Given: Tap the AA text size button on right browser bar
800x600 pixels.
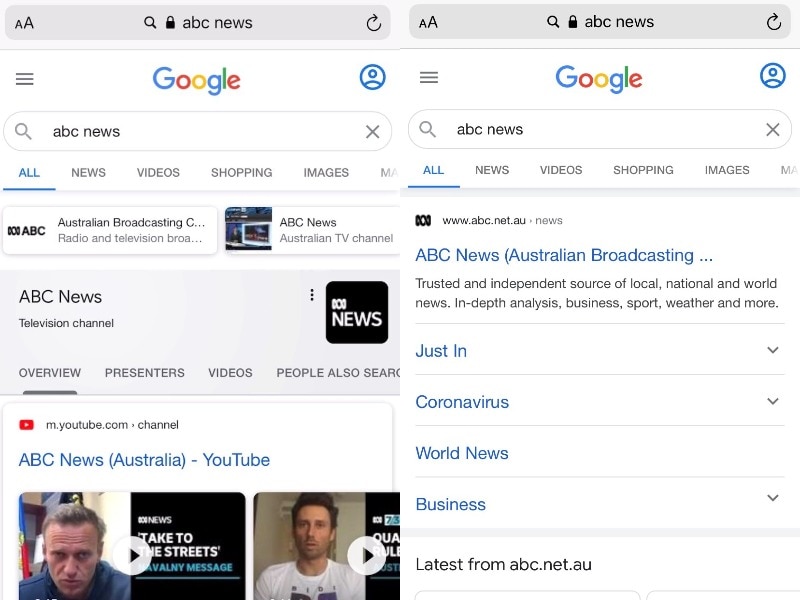Looking at the screenshot, I should (428, 22).
